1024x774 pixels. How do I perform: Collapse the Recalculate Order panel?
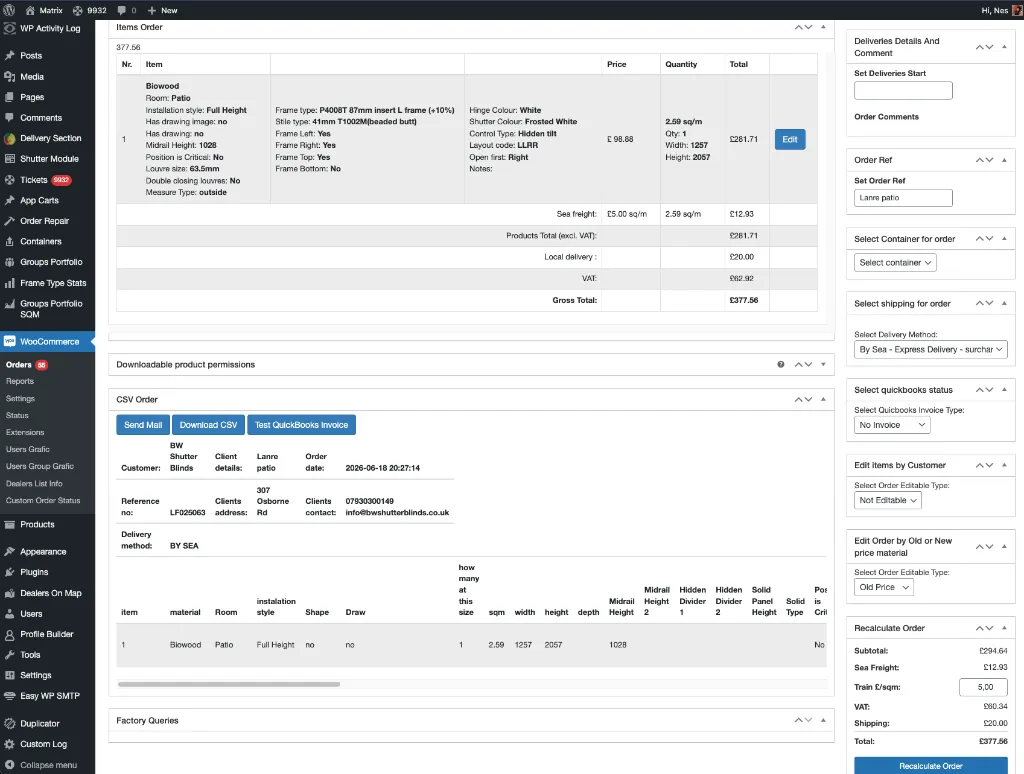pyautogui.click(x=1004, y=628)
